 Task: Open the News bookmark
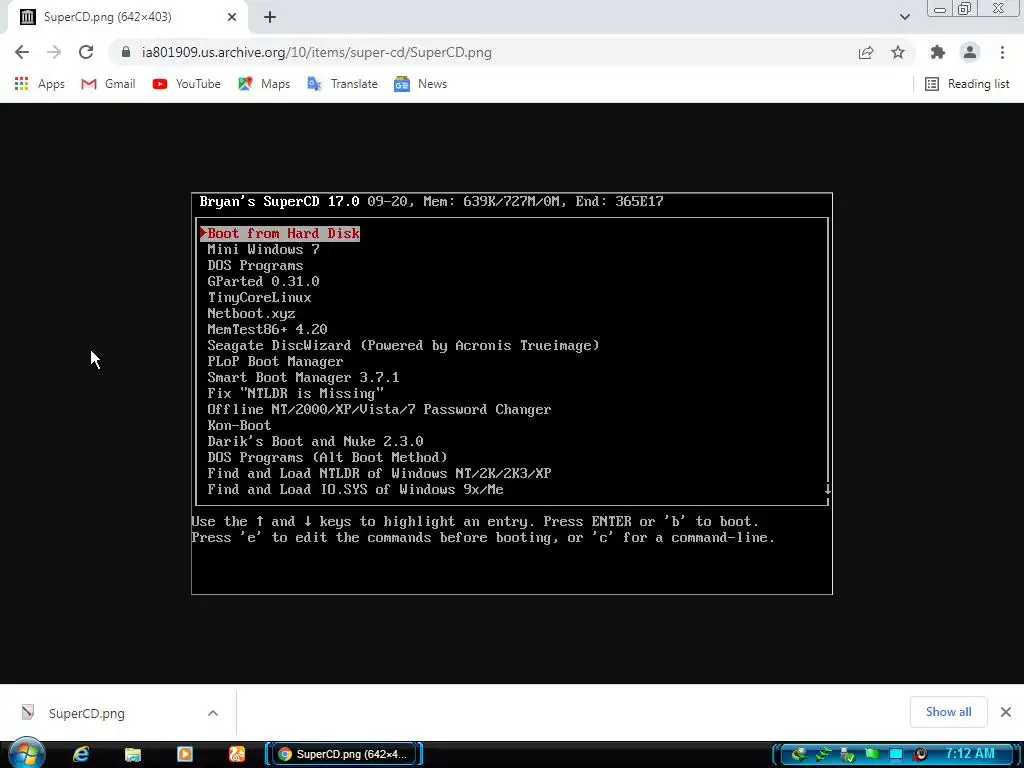point(421,84)
